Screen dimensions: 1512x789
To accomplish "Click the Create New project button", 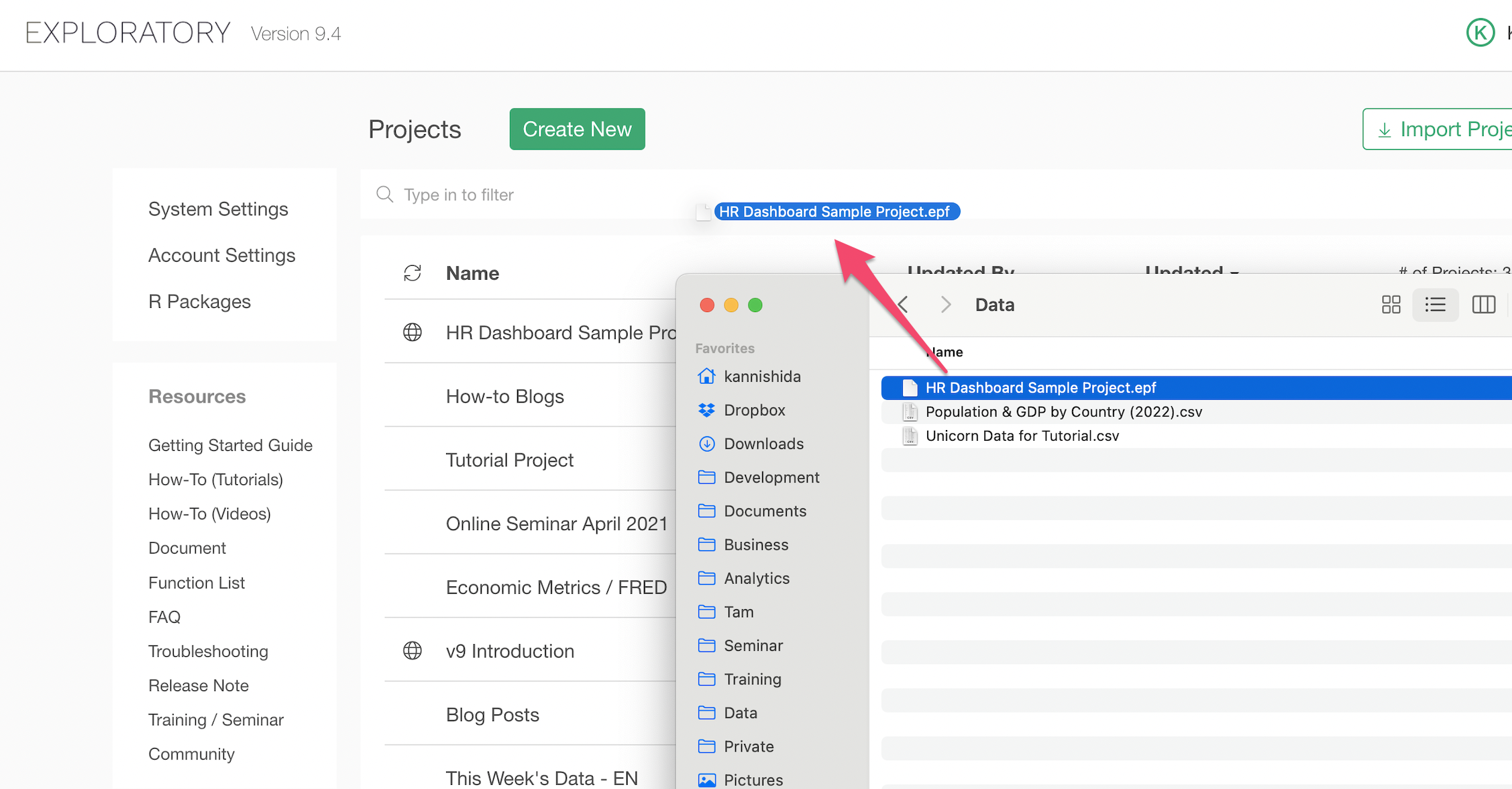I will (577, 129).
